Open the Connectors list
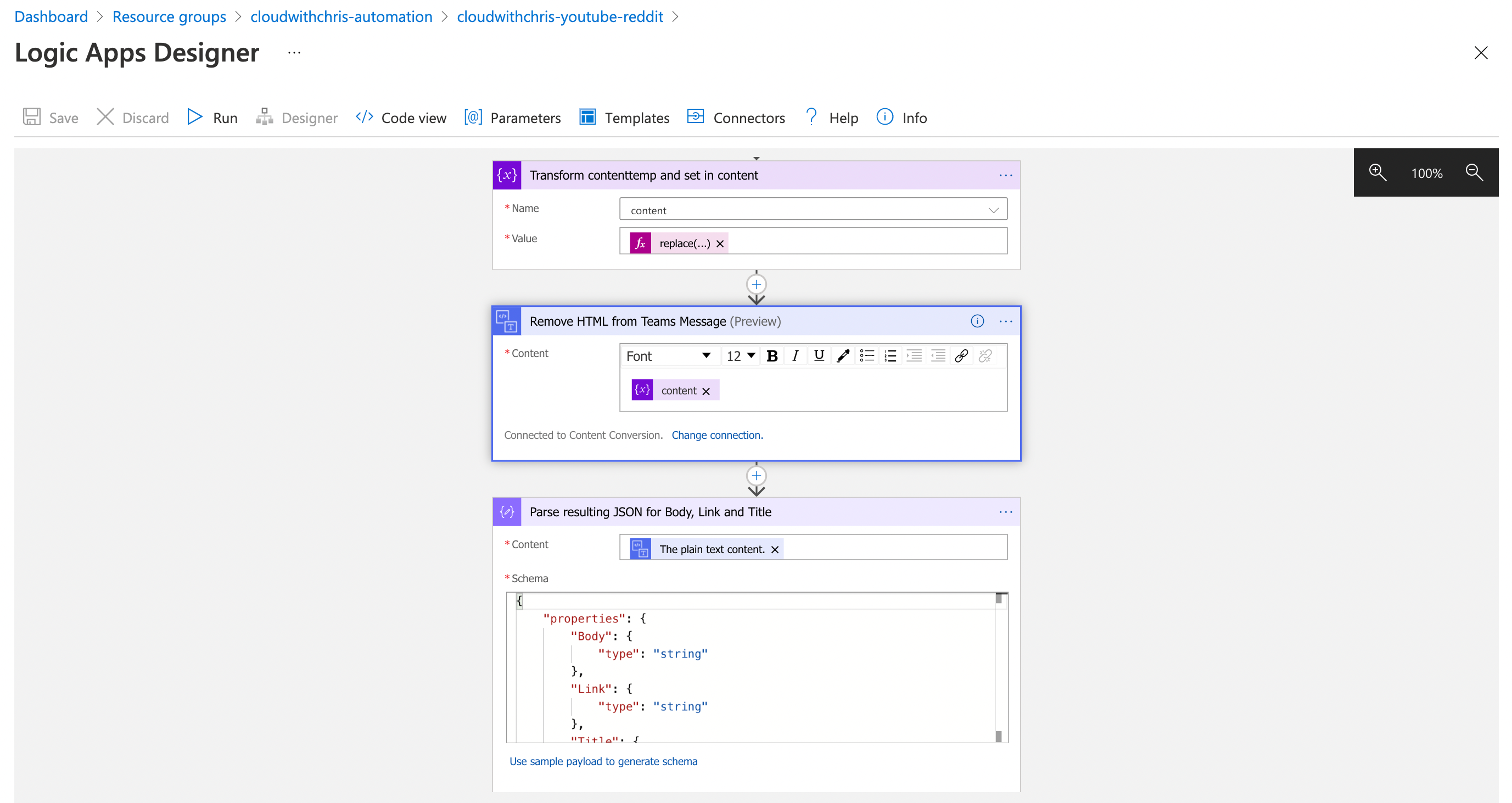1512x803 pixels. coord(736,118)
